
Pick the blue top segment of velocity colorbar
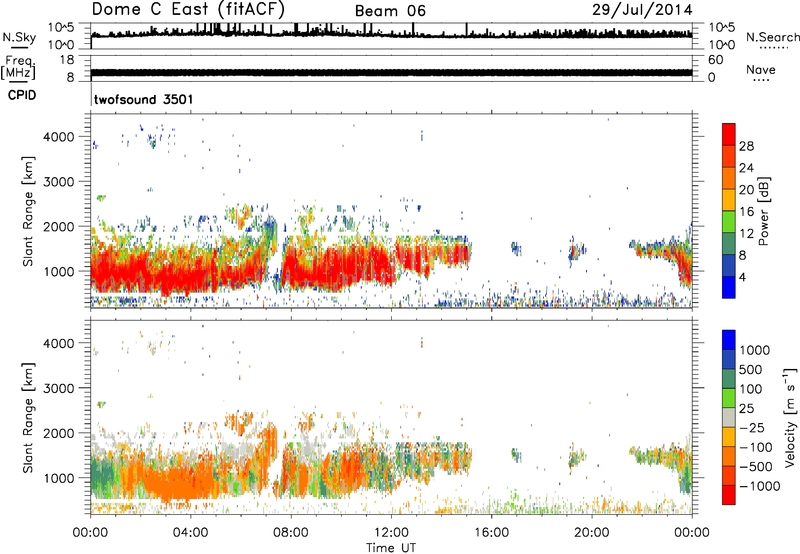click(x=729, y=340)
